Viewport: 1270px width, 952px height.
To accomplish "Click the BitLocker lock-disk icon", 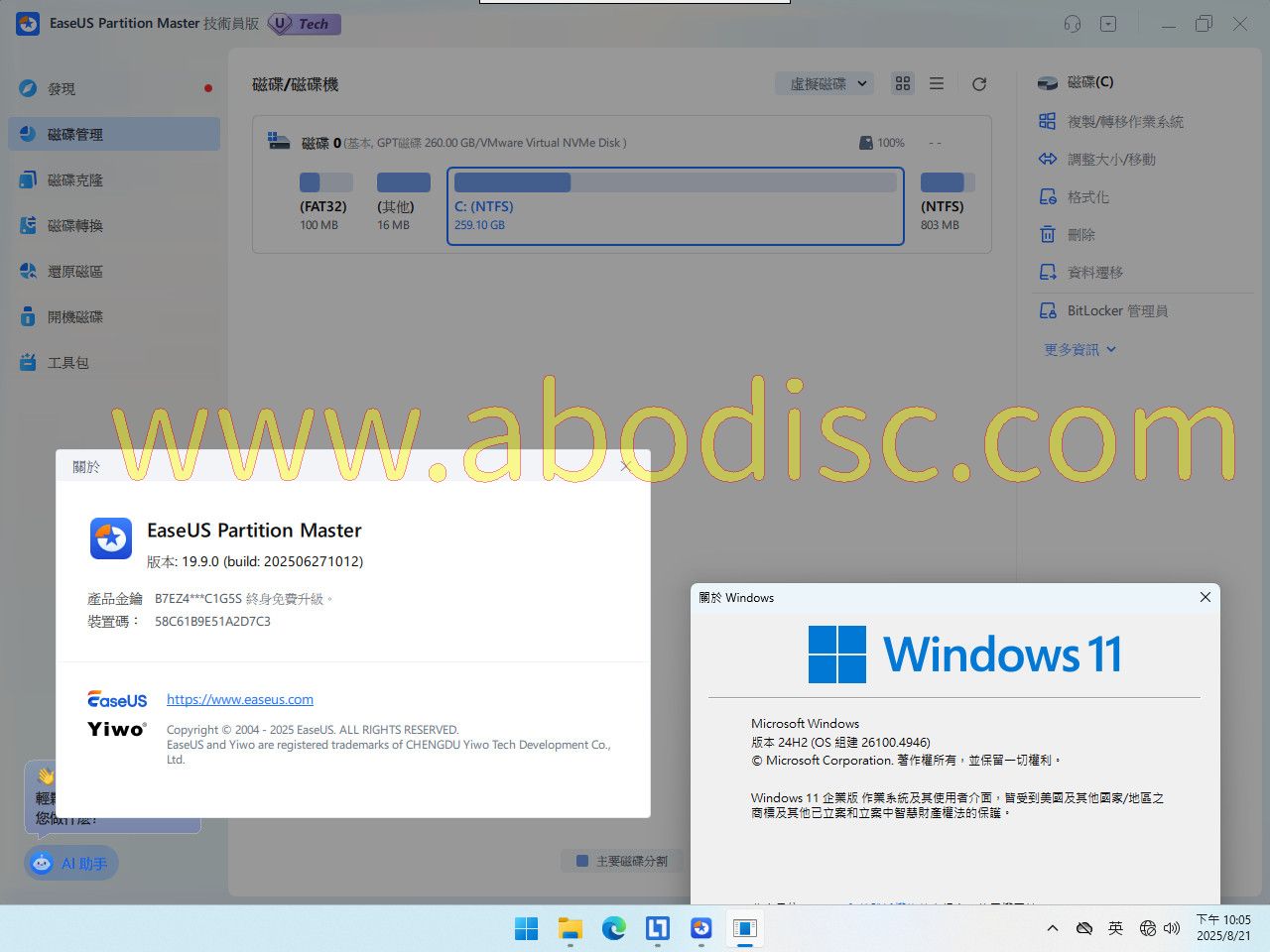I will pyautogui.click(x=1048, y=310).
